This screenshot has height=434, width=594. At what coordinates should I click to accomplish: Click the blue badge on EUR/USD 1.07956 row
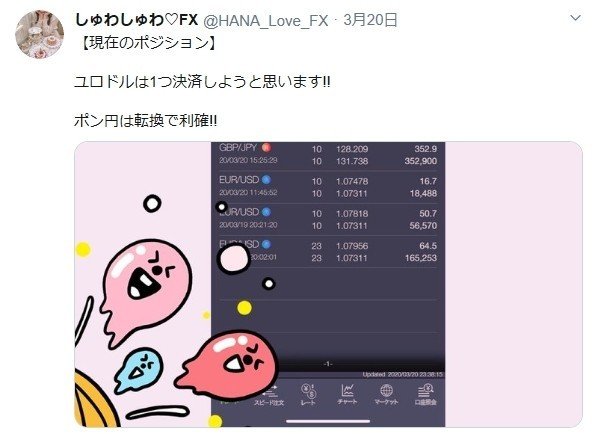pyautogui.click(x=266, y=244)
